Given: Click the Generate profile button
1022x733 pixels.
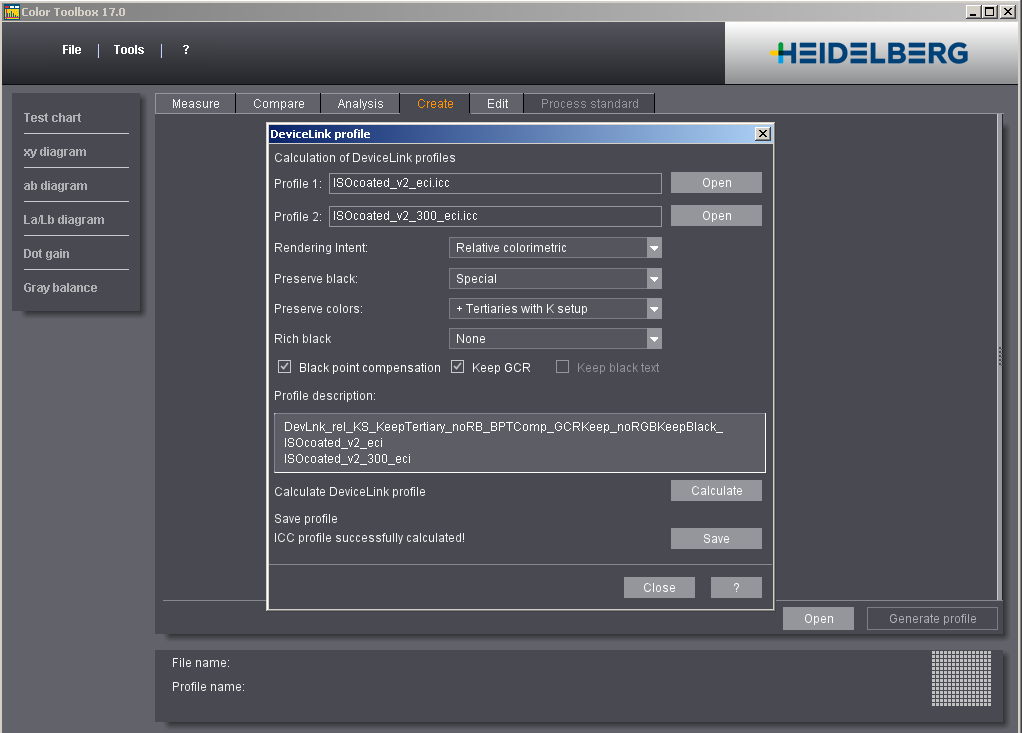Looking at the screenshot, I should (932, 619).
